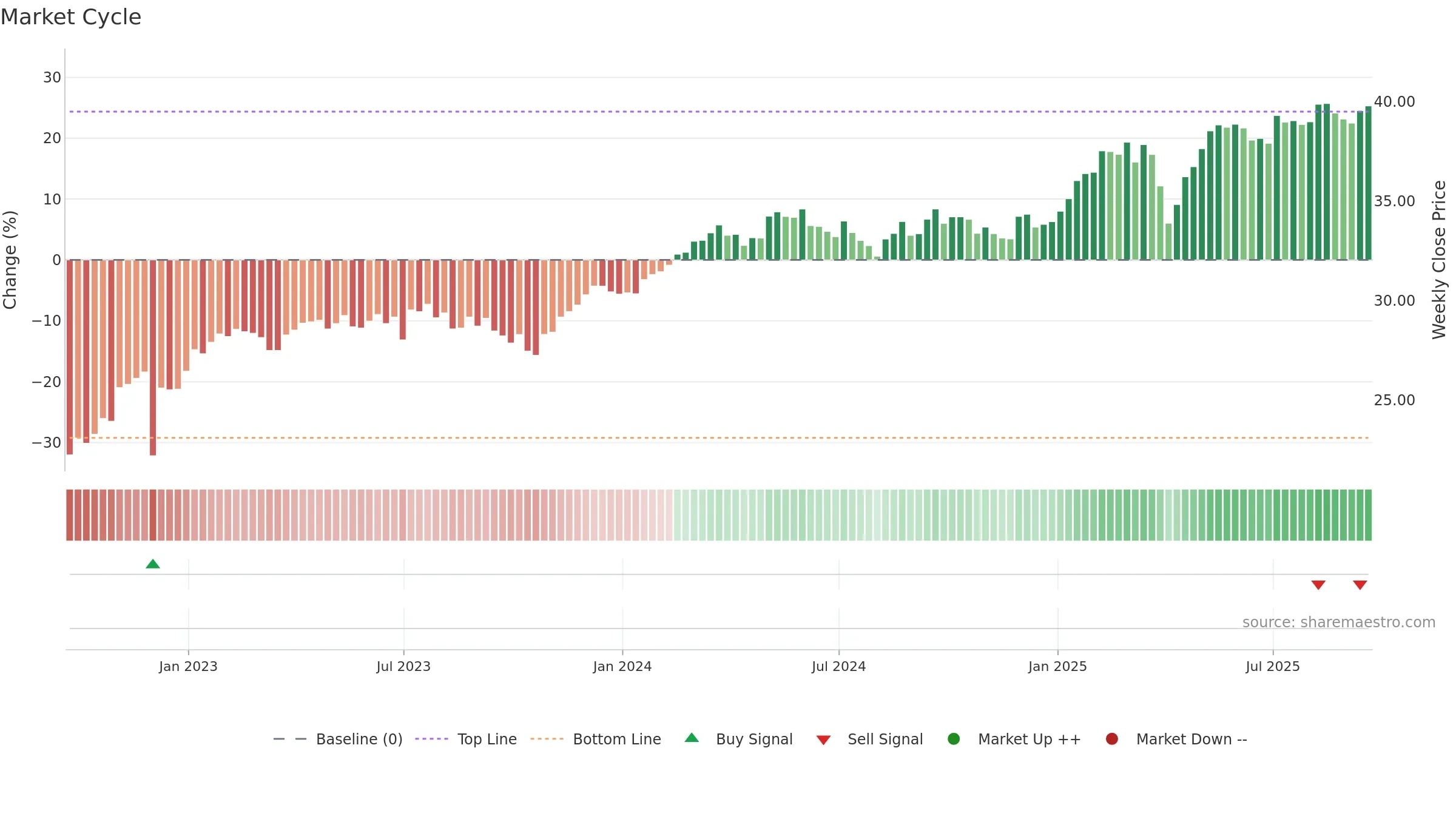Click the green triangle icon in the legend
The height and width of the screenshot is (819, 1456).
click(x=692, y=738)
